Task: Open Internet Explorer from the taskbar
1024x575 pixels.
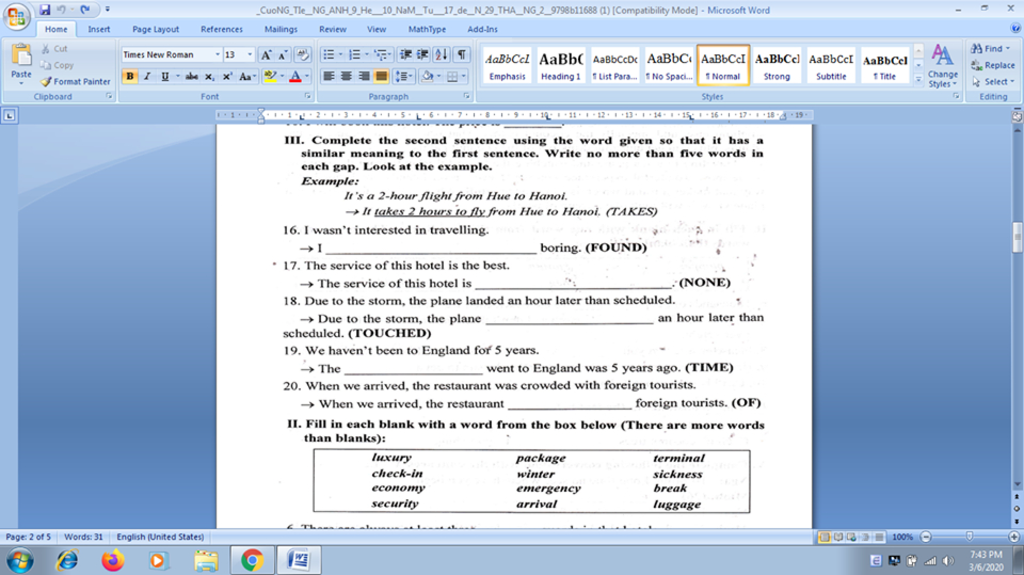Action: (67, 560)
